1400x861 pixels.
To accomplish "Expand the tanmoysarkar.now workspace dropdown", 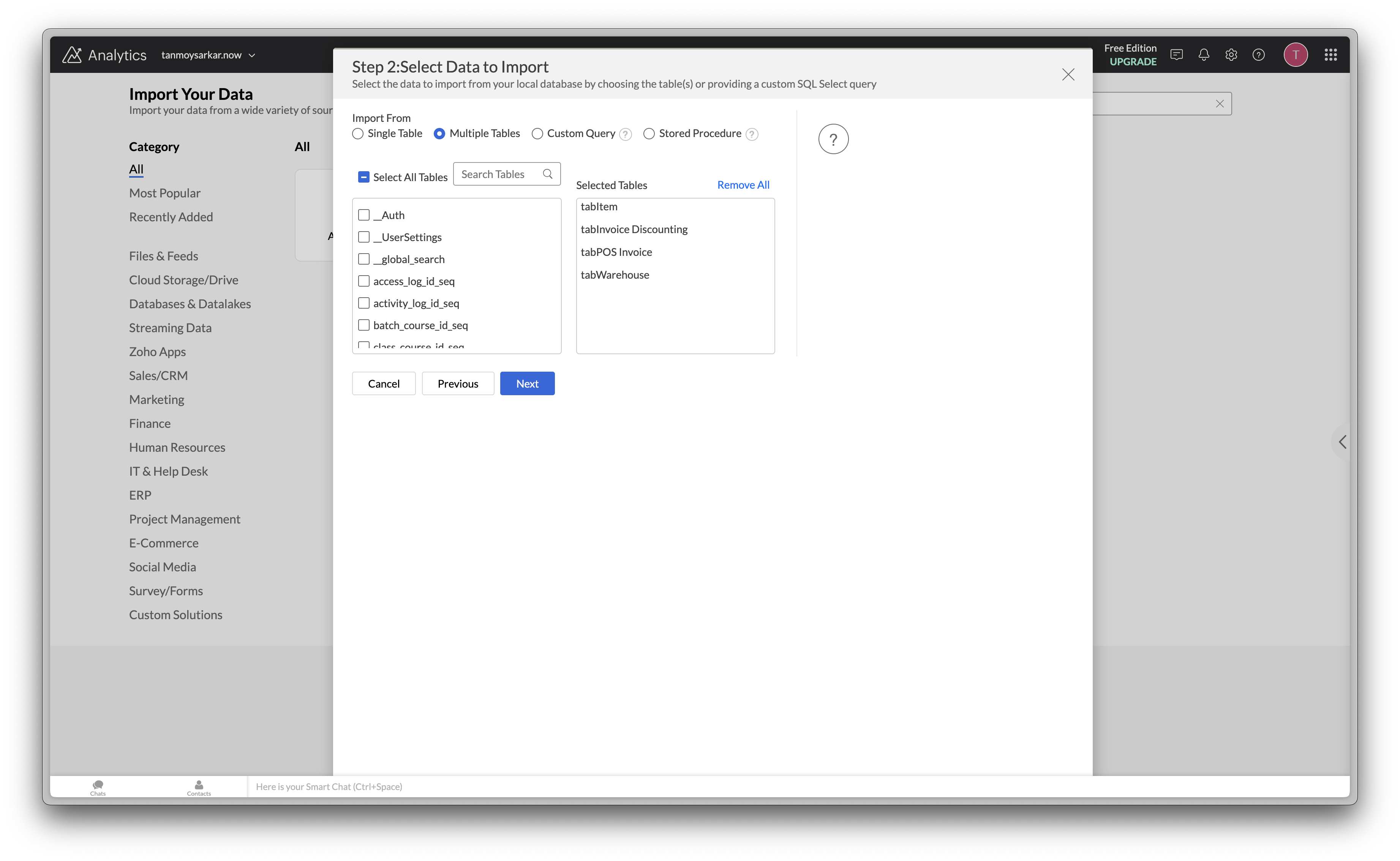I will point(252,55).
